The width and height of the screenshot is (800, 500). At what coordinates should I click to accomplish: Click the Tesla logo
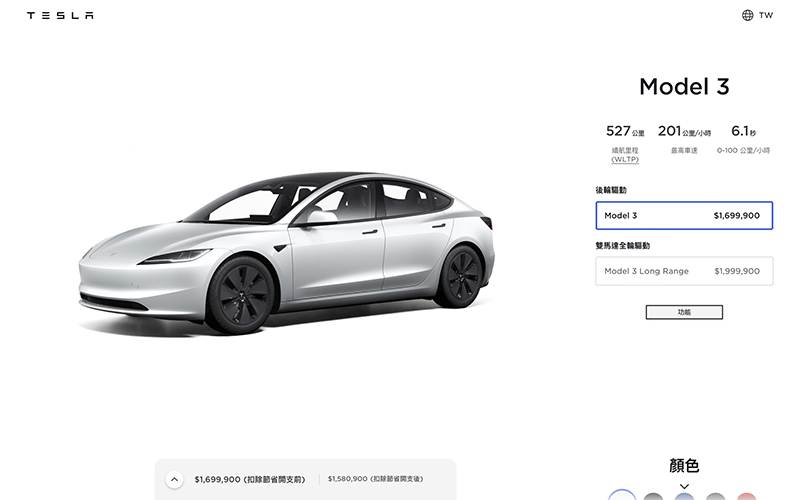click(60, 15)
